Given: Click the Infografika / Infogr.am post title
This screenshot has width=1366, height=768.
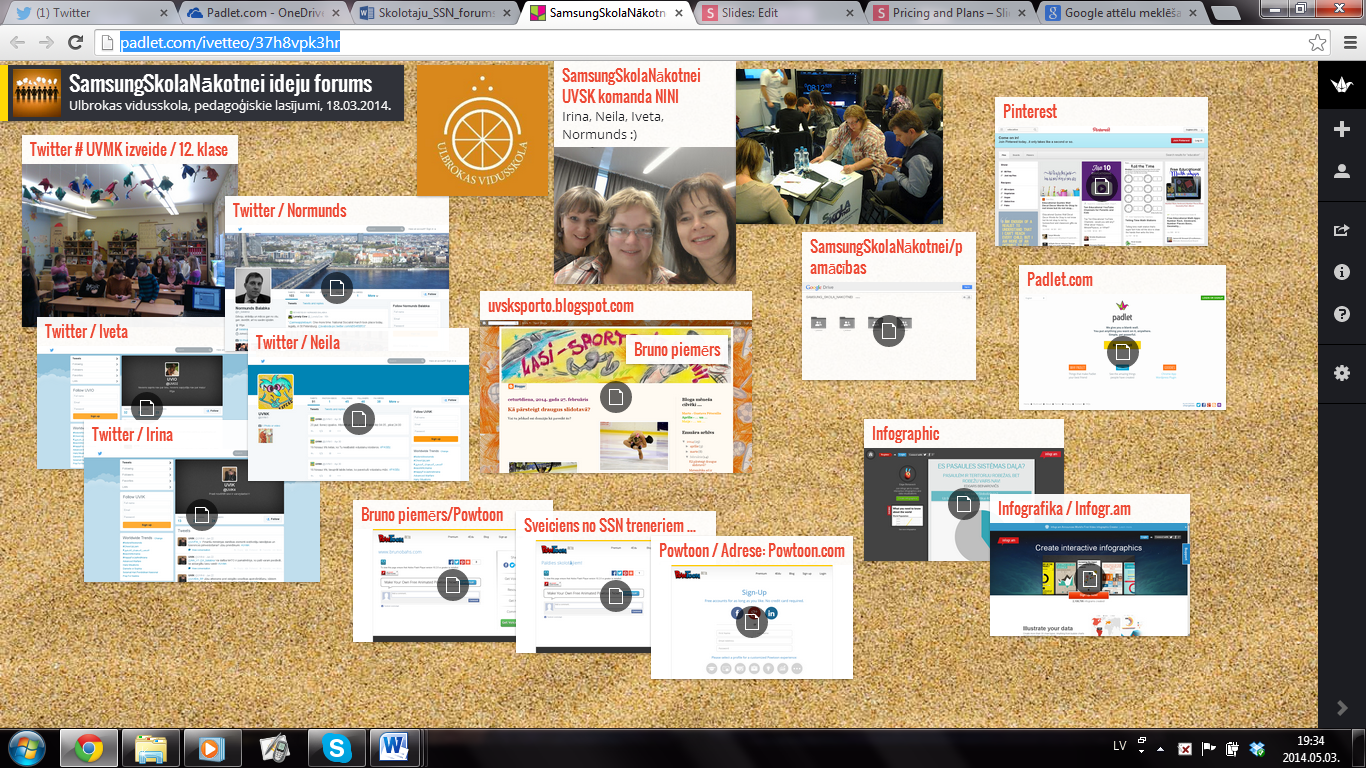Looking at the screenshot, I should coord(1064,509).
